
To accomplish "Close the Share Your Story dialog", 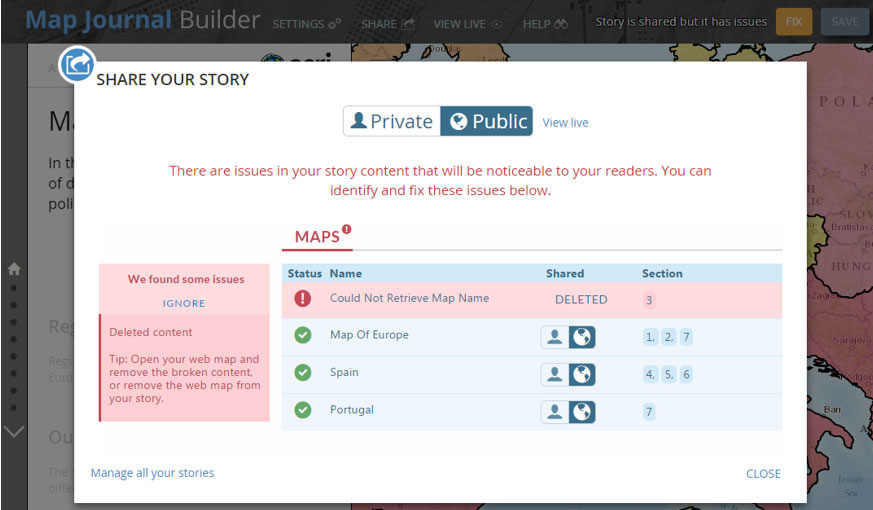I will point(763,474).
